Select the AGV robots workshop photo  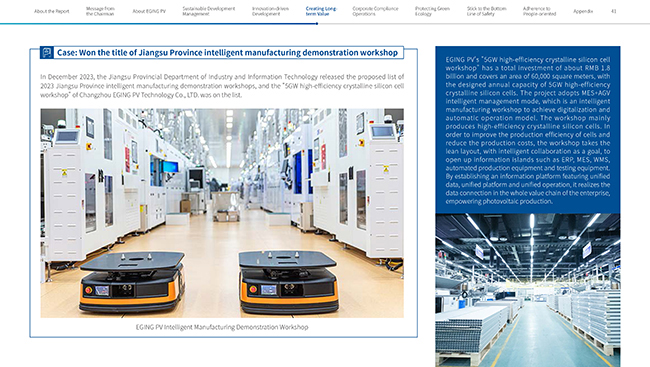pos(222,213)
